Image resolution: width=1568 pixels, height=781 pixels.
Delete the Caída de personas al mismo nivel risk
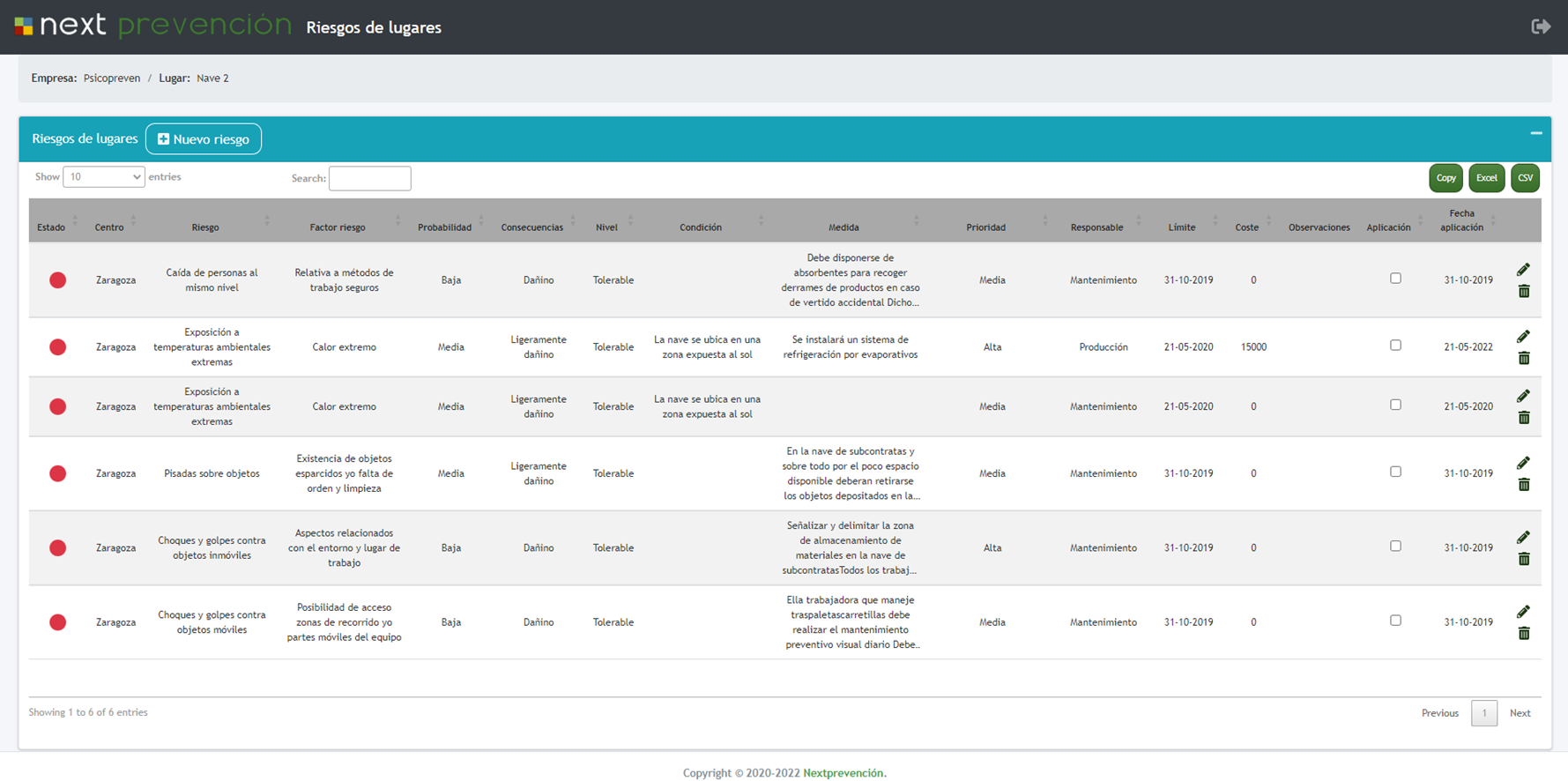1524,291
